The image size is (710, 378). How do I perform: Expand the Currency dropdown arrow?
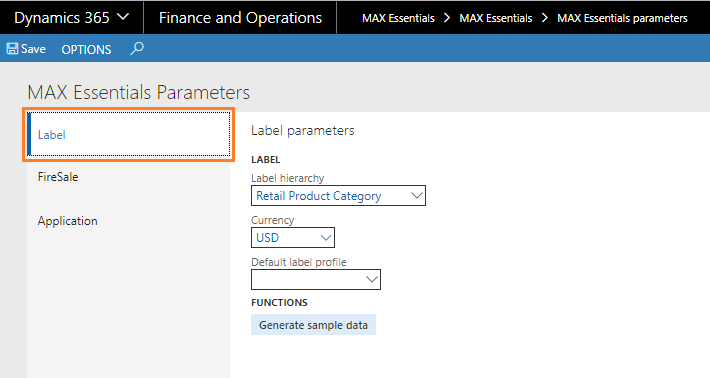pos(326,238)
